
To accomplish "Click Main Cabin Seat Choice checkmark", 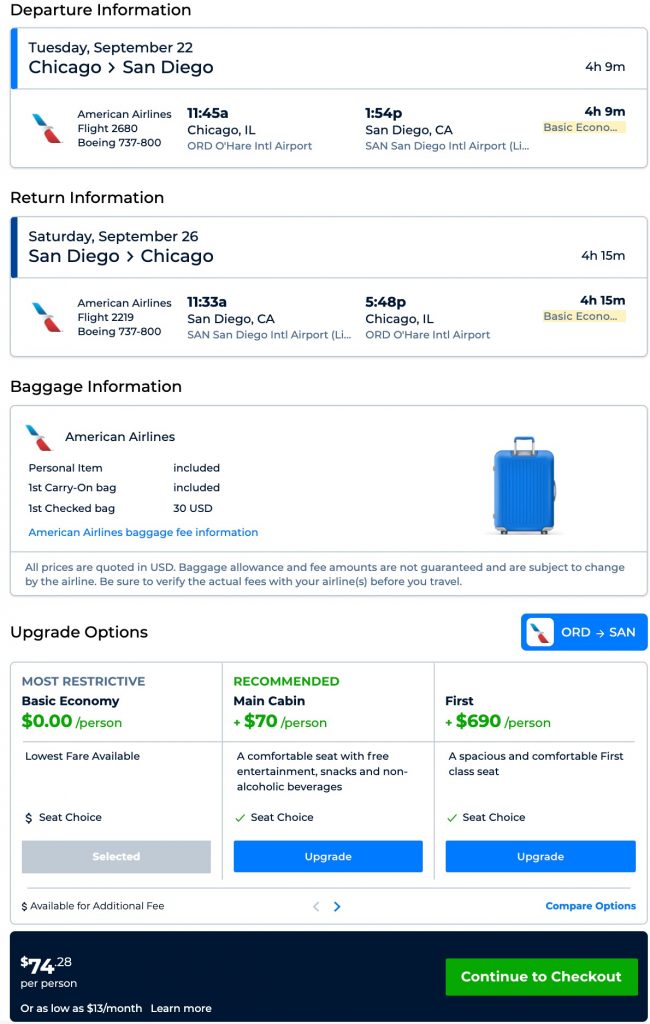I will pos(240,818).
